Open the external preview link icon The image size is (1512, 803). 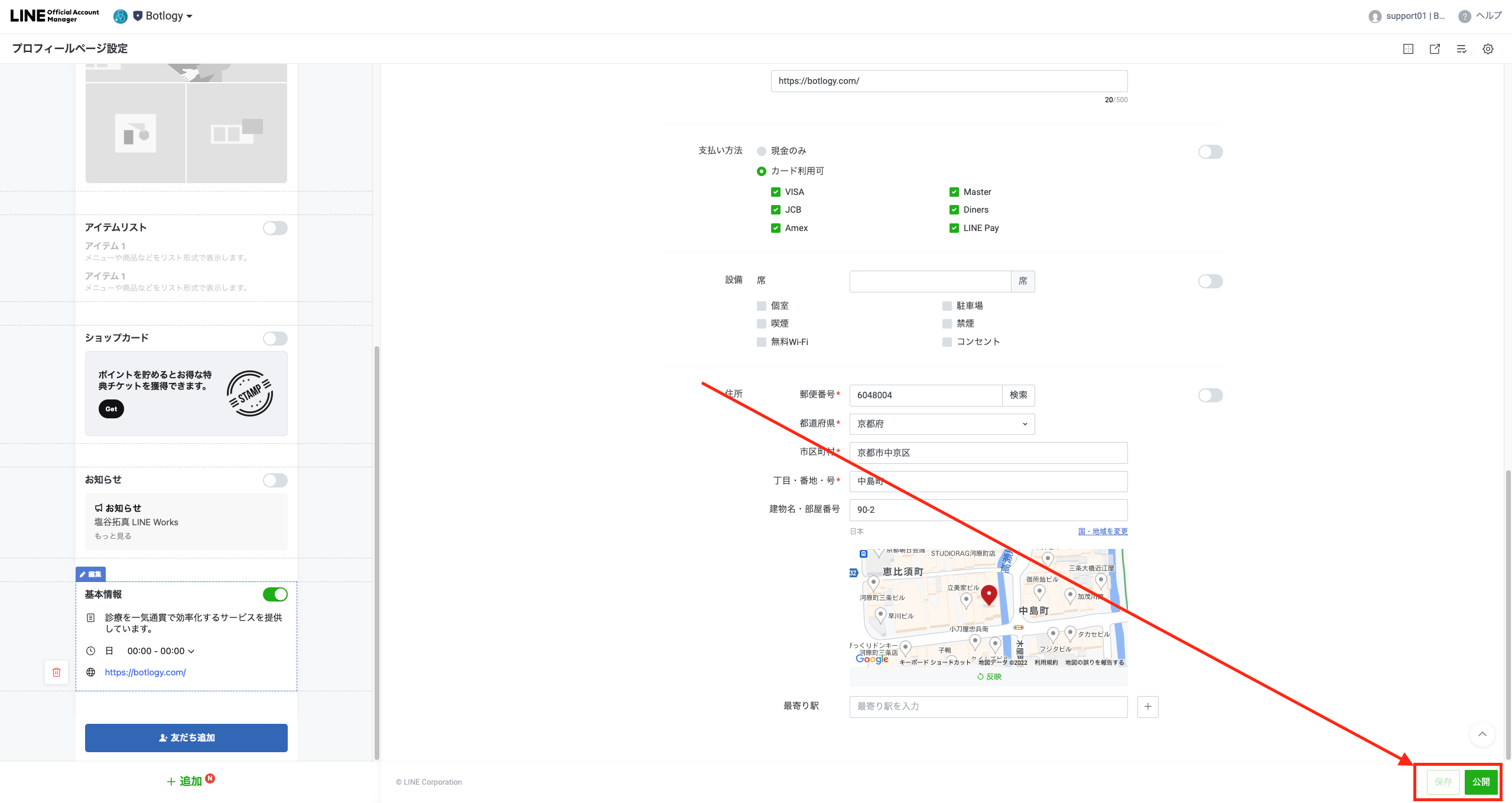(x=1435, y=49)
